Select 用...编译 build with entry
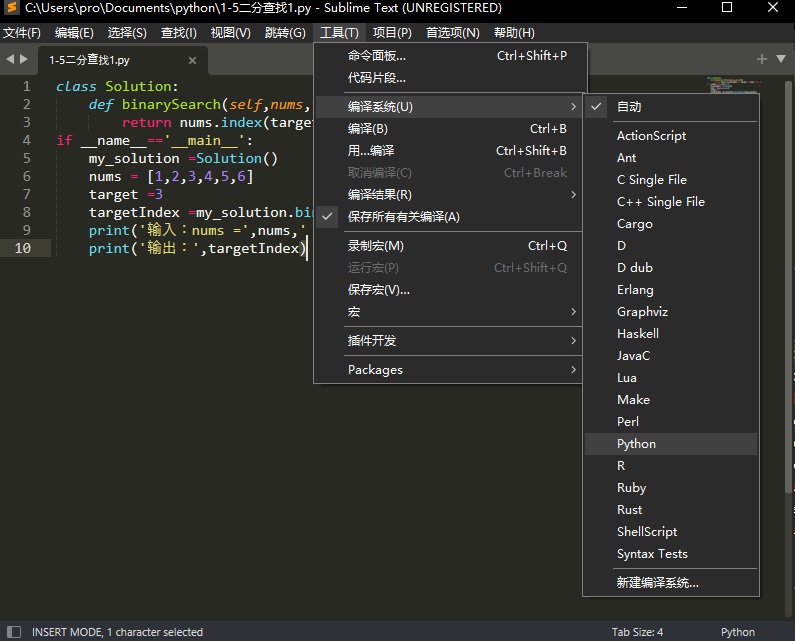The image size is (795, 641). tap(449, 151)
